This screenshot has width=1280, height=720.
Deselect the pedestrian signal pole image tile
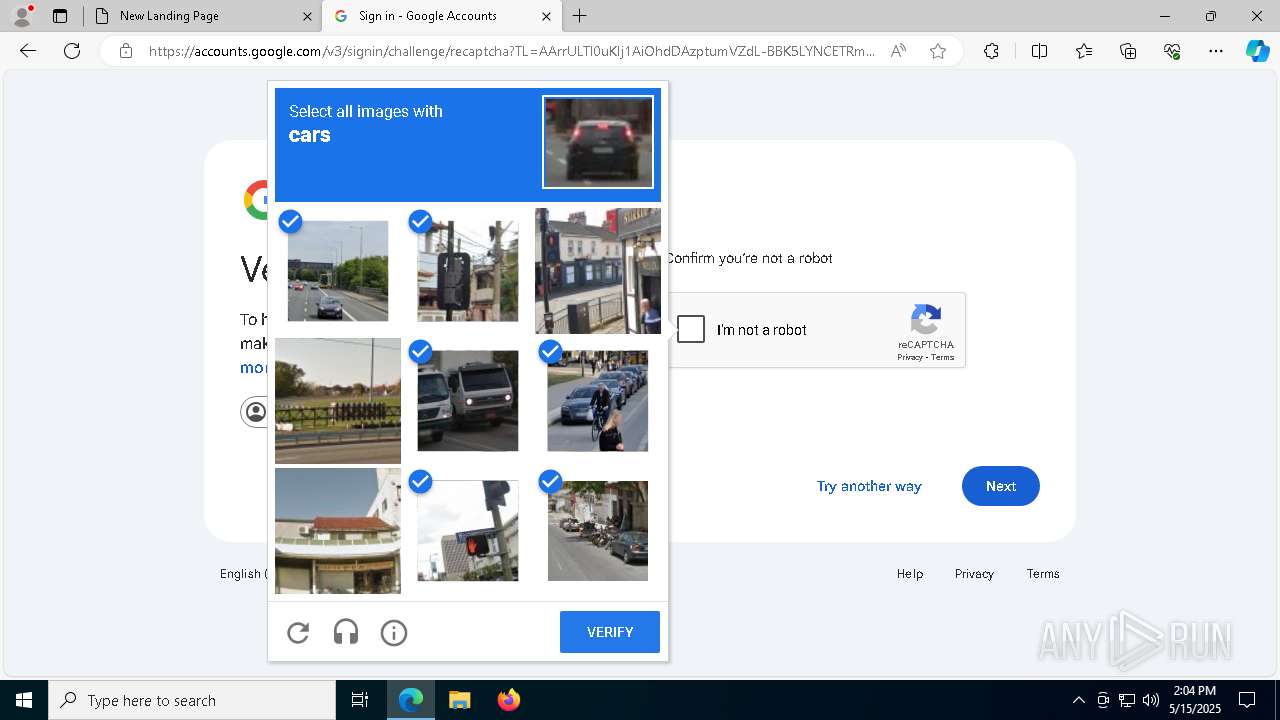pos(468,271)
